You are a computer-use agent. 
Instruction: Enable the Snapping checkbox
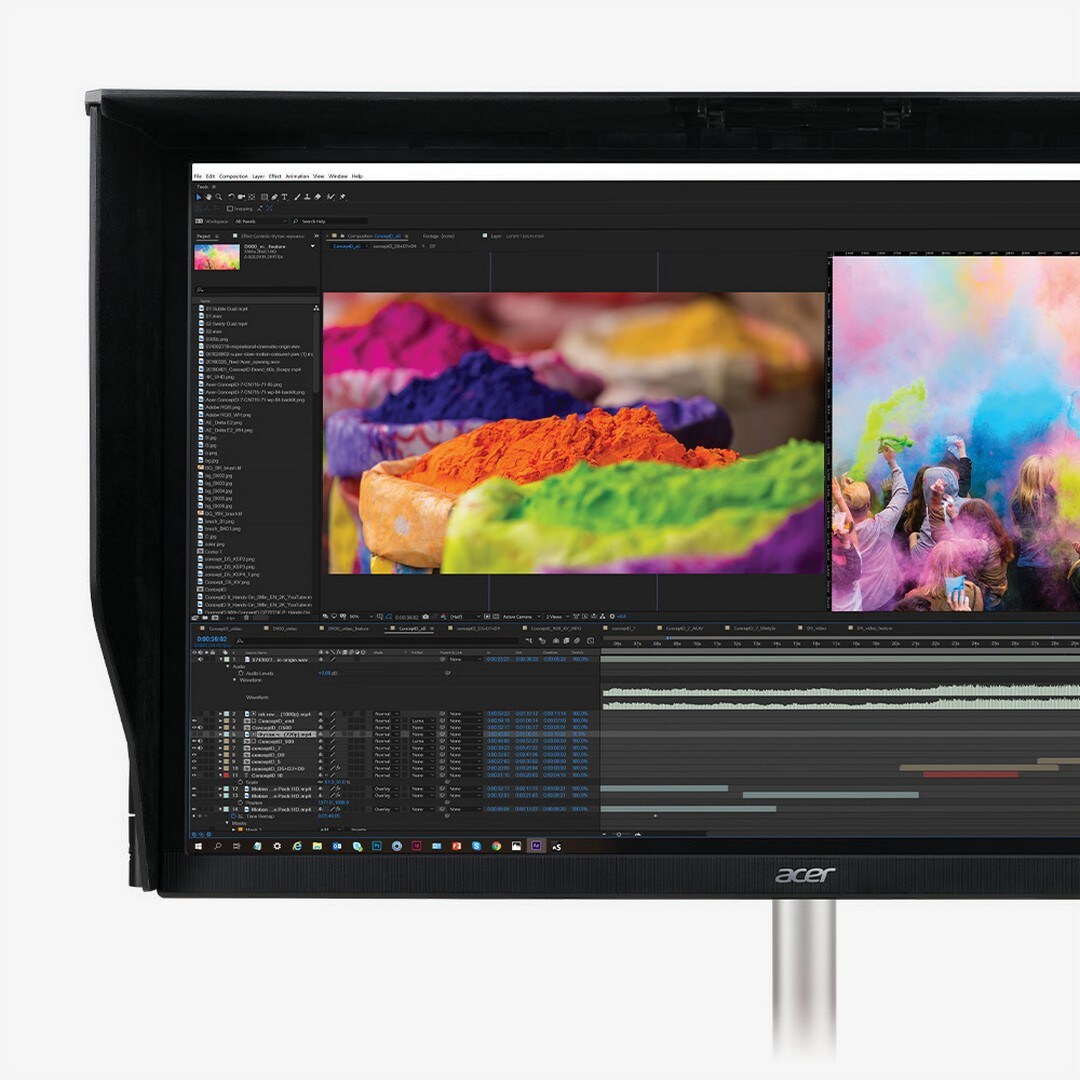pos(229,209)
